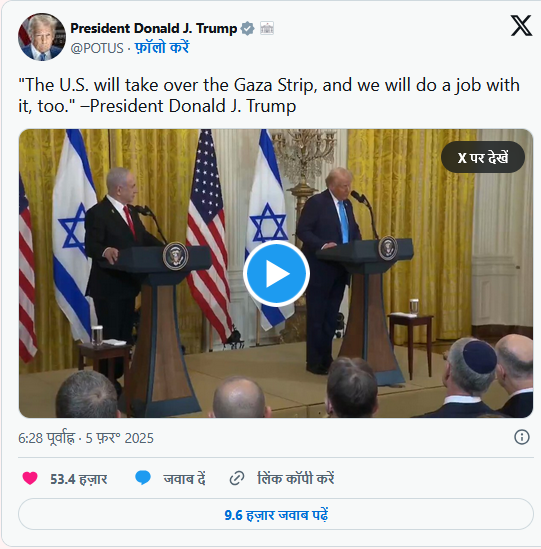The height and width of the screenshot is (549, 541).
Task: Click the pink heart like icon
Action: (30, 478)
